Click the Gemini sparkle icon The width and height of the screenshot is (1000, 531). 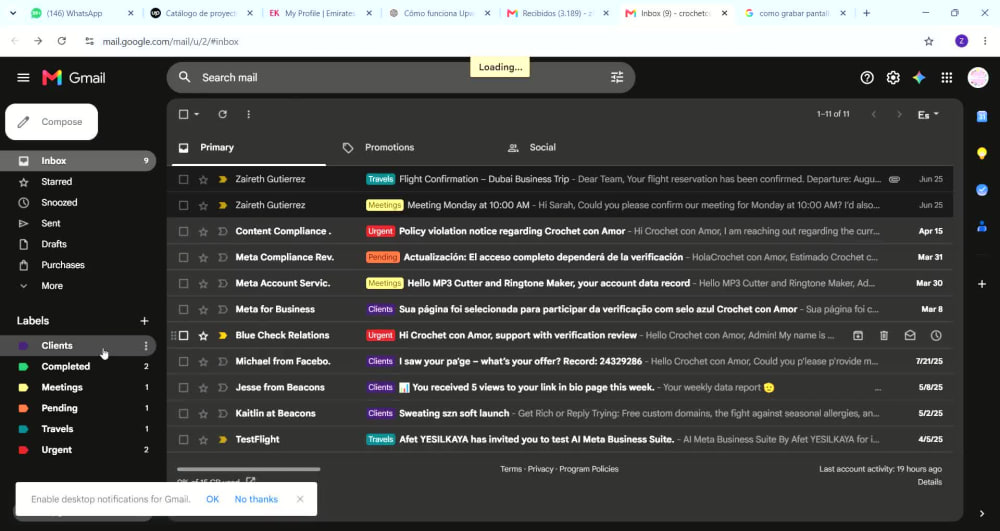pyautogui.click(x=919, y=78)
